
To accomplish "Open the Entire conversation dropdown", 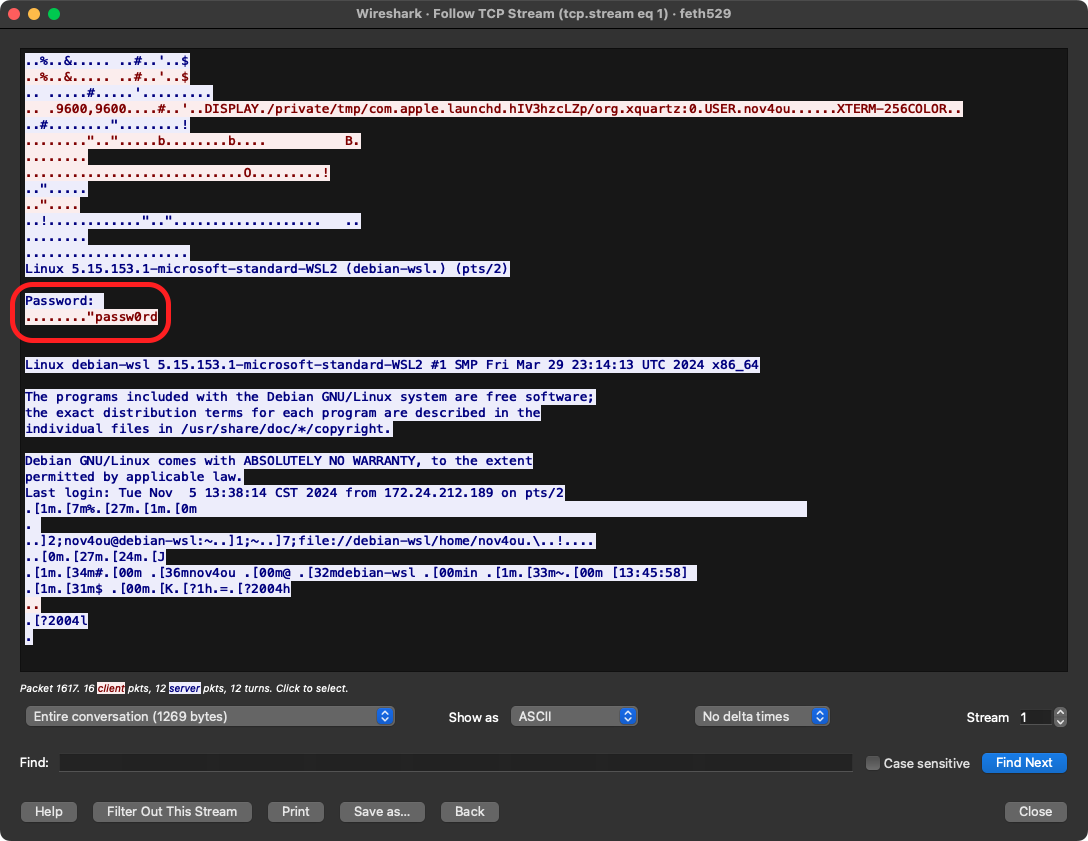I will coord(210,716).
